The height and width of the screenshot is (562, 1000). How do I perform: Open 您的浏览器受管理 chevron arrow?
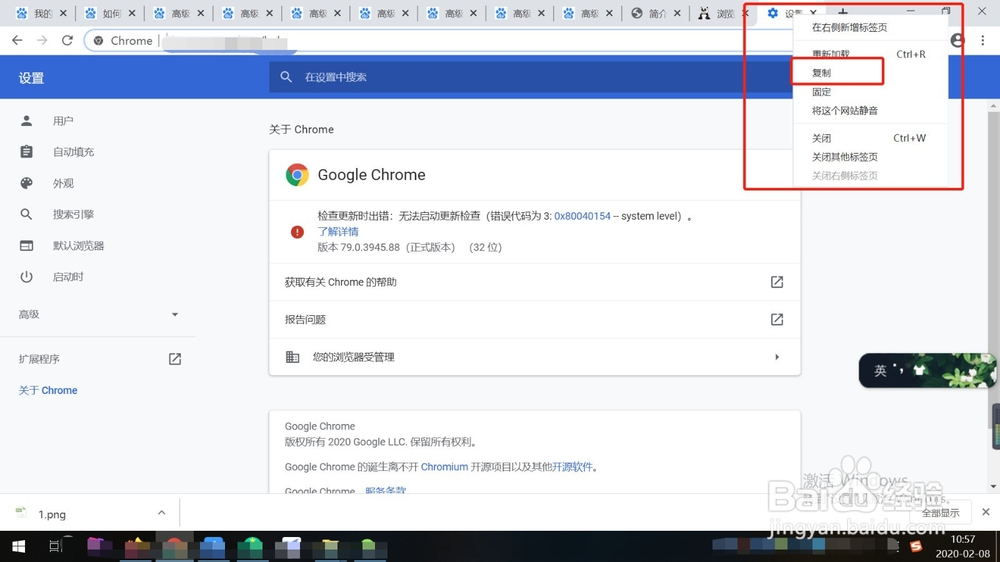[777, 357]
